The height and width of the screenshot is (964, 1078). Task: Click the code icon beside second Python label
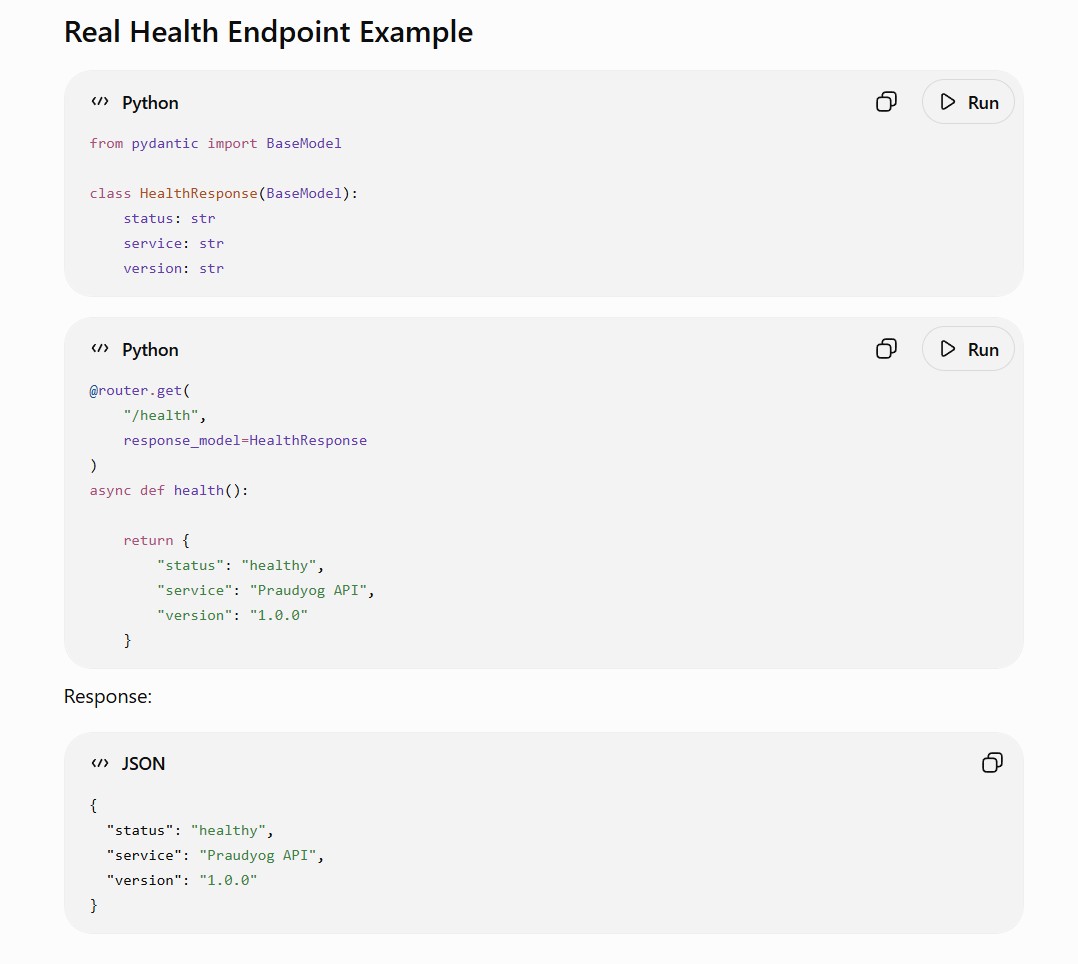click(100, 349)
